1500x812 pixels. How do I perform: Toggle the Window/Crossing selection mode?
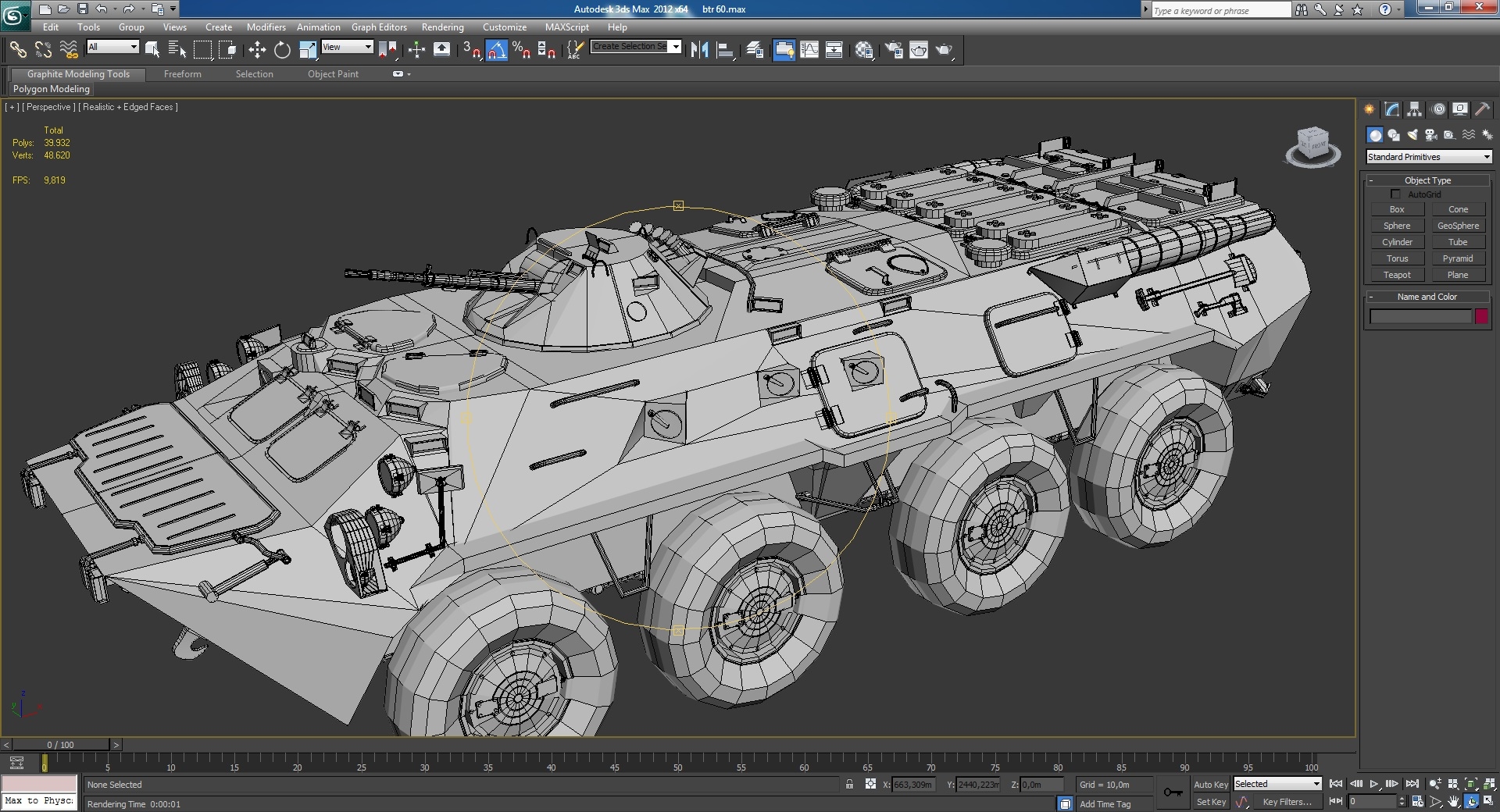(x=227, y=50)
